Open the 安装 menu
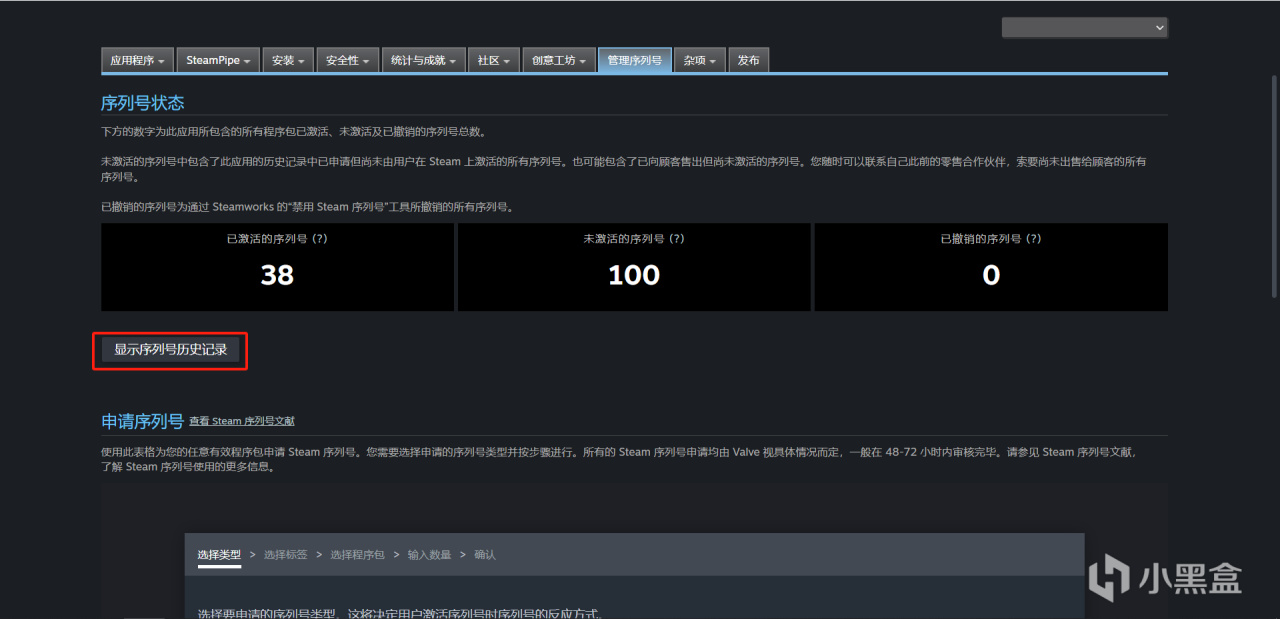This screenshot has width=1280, height=619. point(287,60)
